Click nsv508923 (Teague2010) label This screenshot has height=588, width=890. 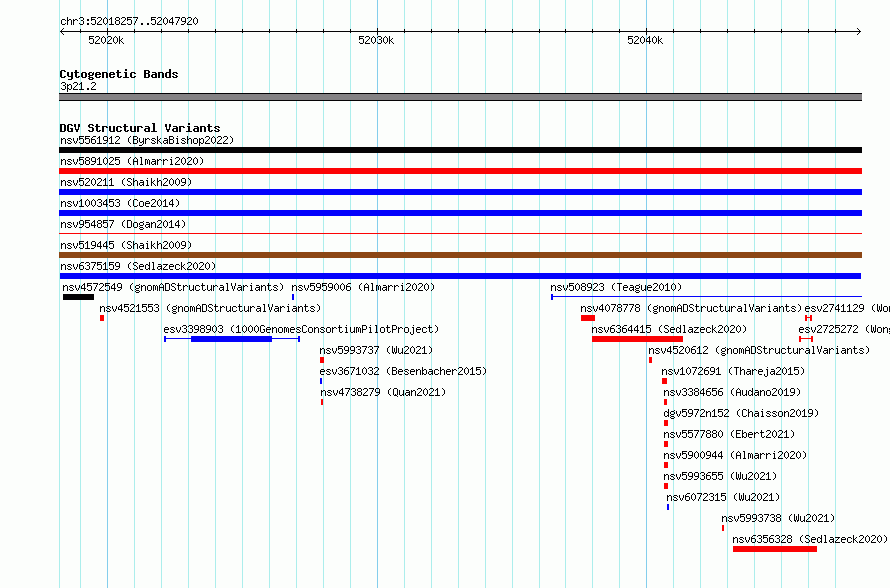[x=616, y=287]
